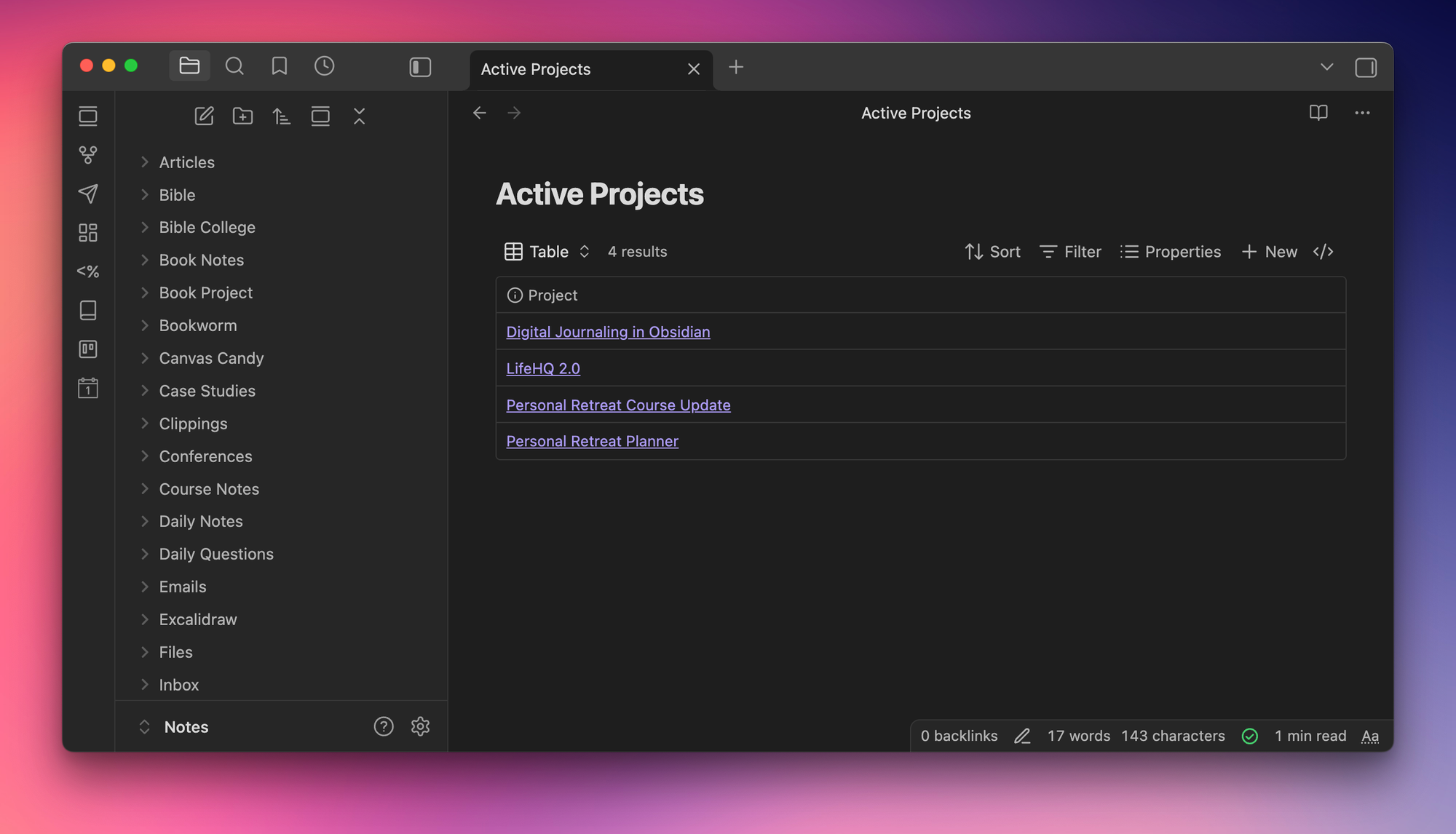Screen dimensions: 1456x834
Task: Click the Filter button
Action: coord(1070,252)
